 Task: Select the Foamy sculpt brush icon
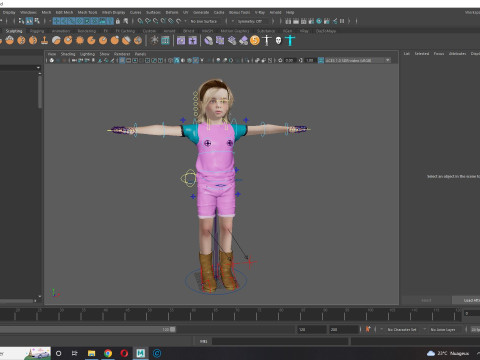click(x=56, y=41)
